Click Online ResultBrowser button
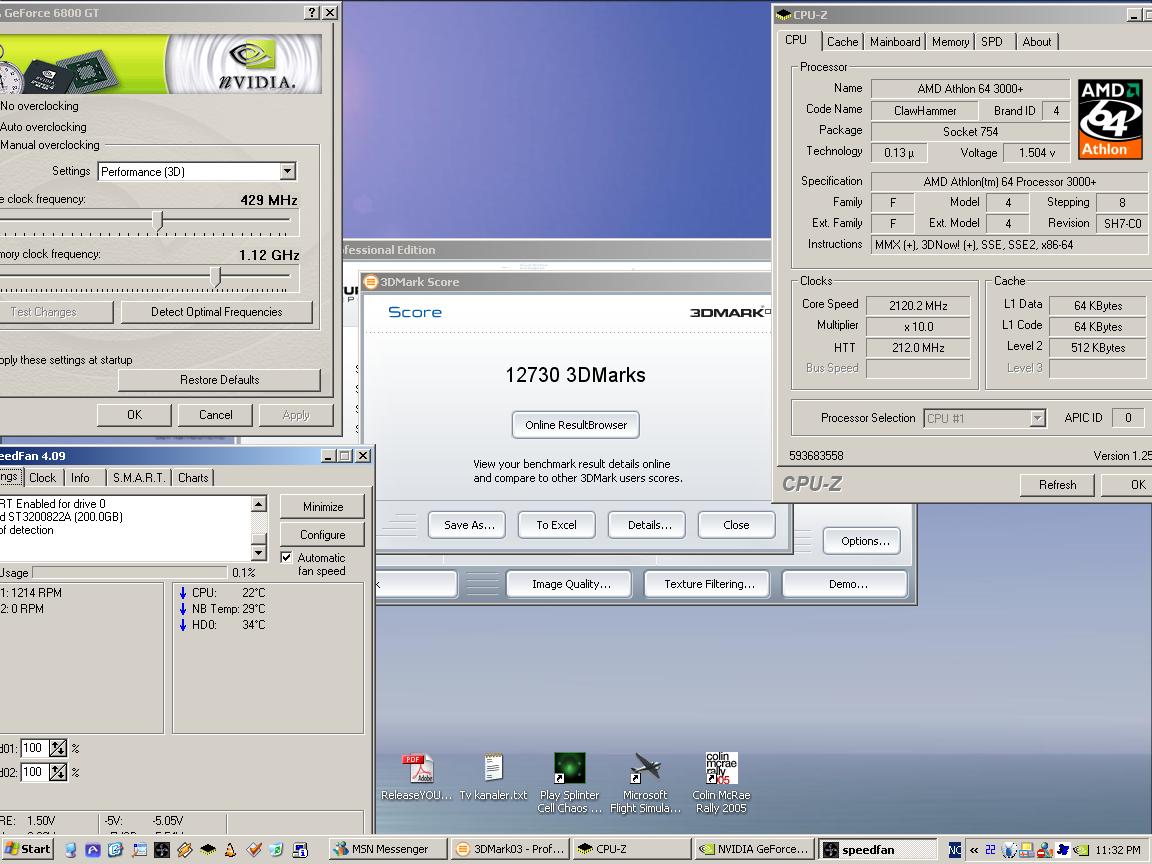This screenshot has height=864, width=1152. [x=576, y=425]
